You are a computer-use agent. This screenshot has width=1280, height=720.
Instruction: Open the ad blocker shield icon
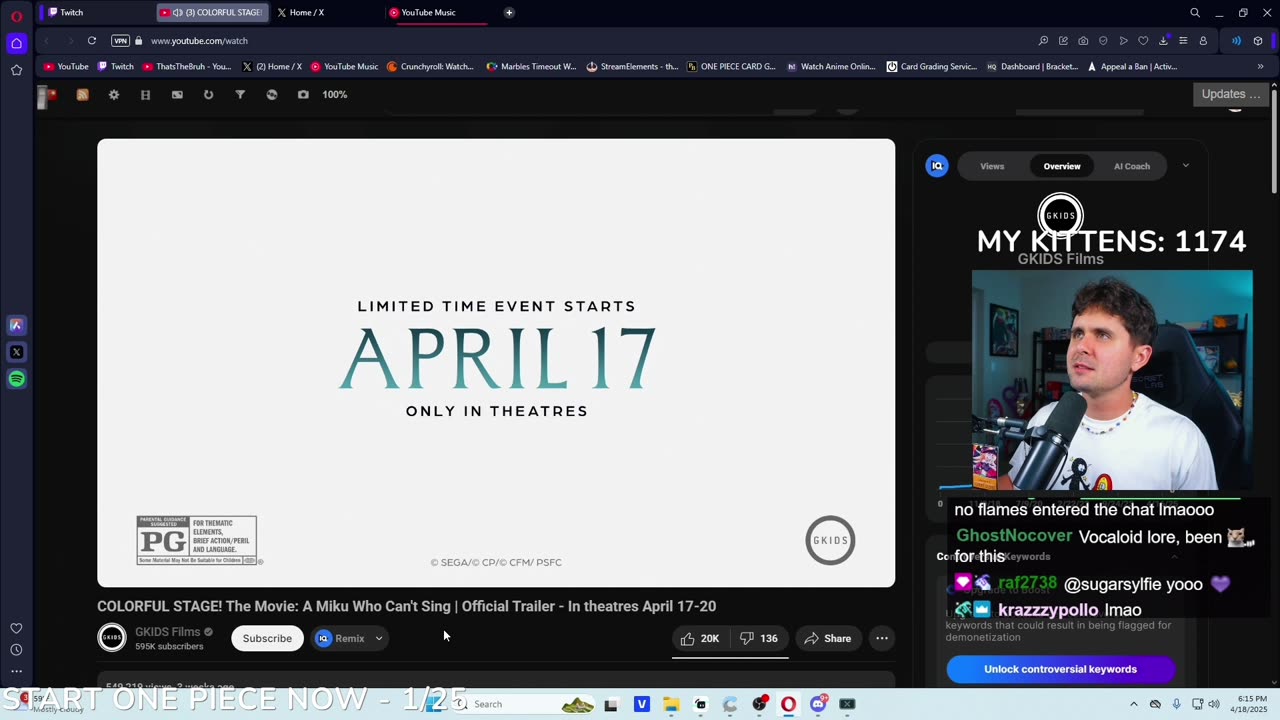pyautogui.click(x=1103, y=41)
